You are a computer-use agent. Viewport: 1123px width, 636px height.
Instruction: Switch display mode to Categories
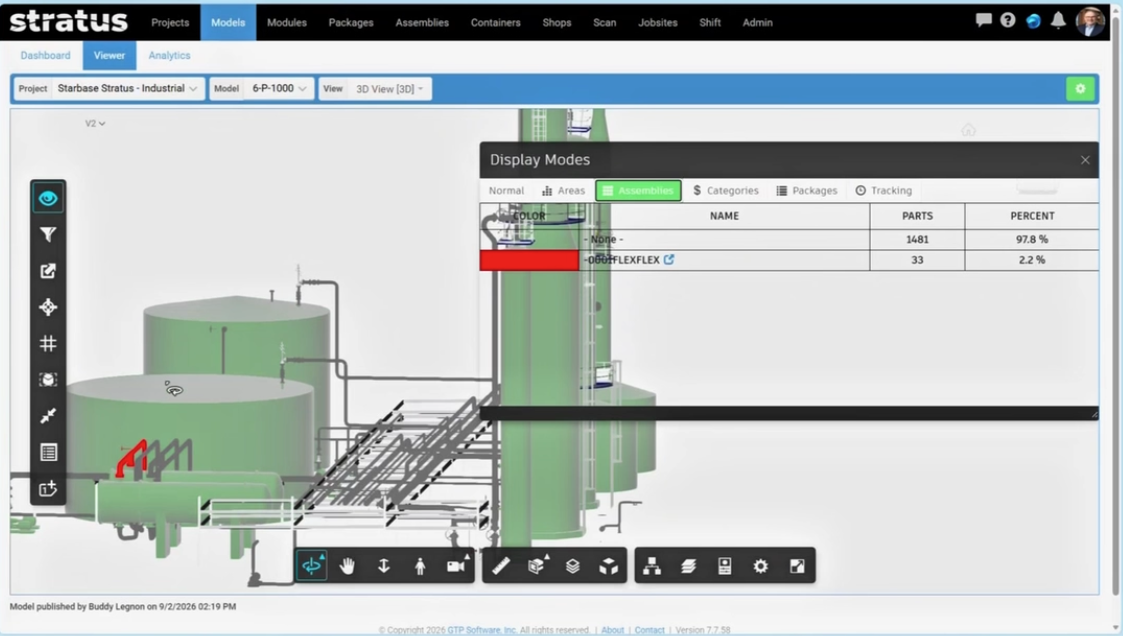click(x=726, y=191)
